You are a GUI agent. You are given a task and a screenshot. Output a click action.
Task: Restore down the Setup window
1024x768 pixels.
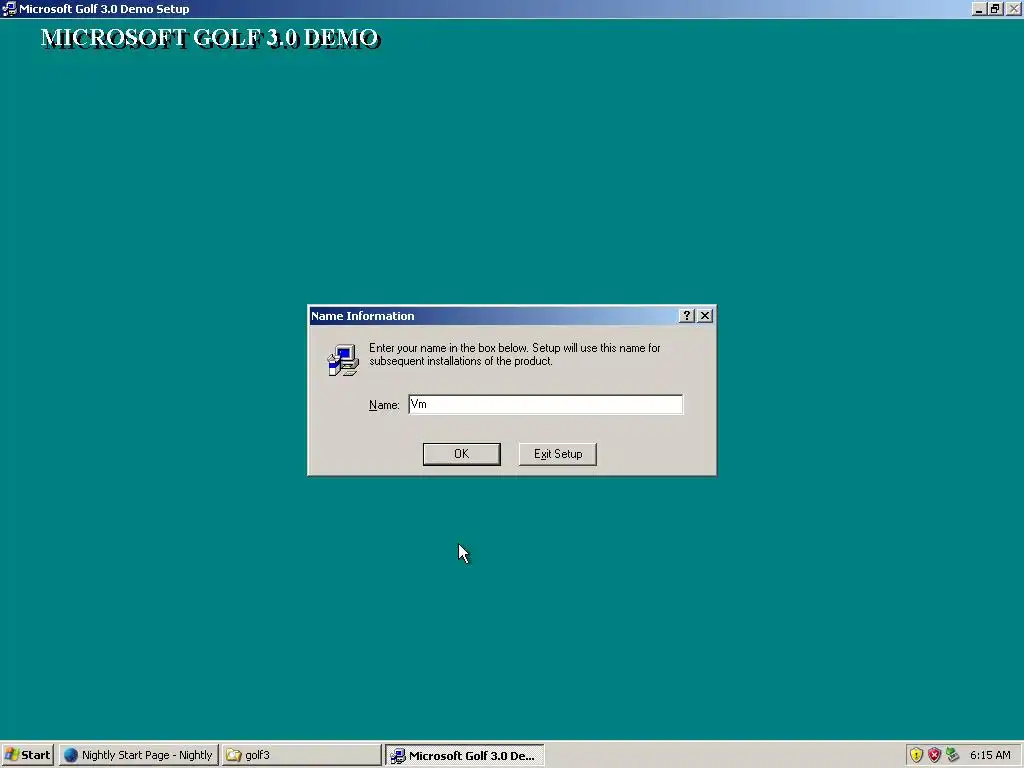tap(995, 9)
